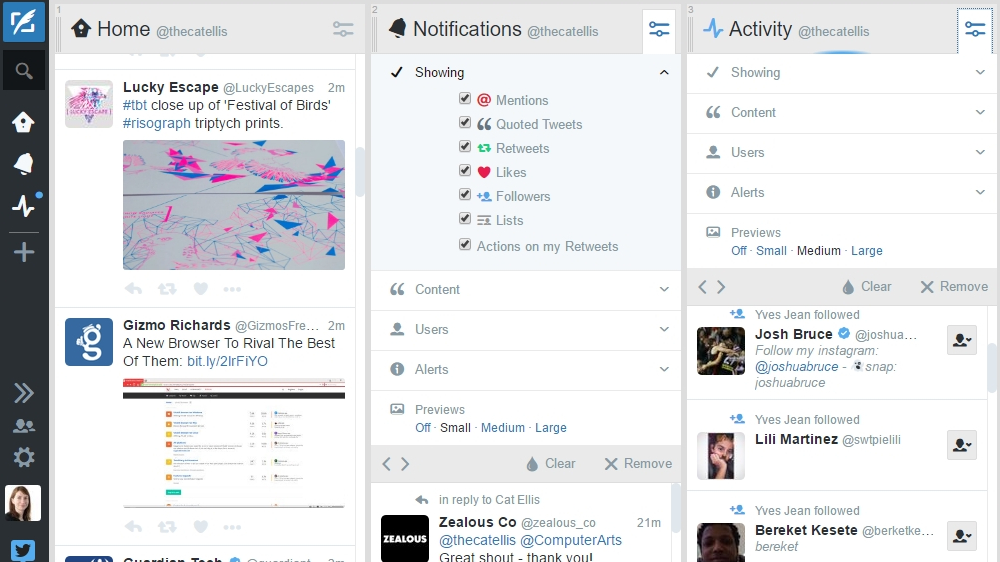Screen dimensions: 1000x562
Task: Set Notifications previews to Medium
Action: 503,427
